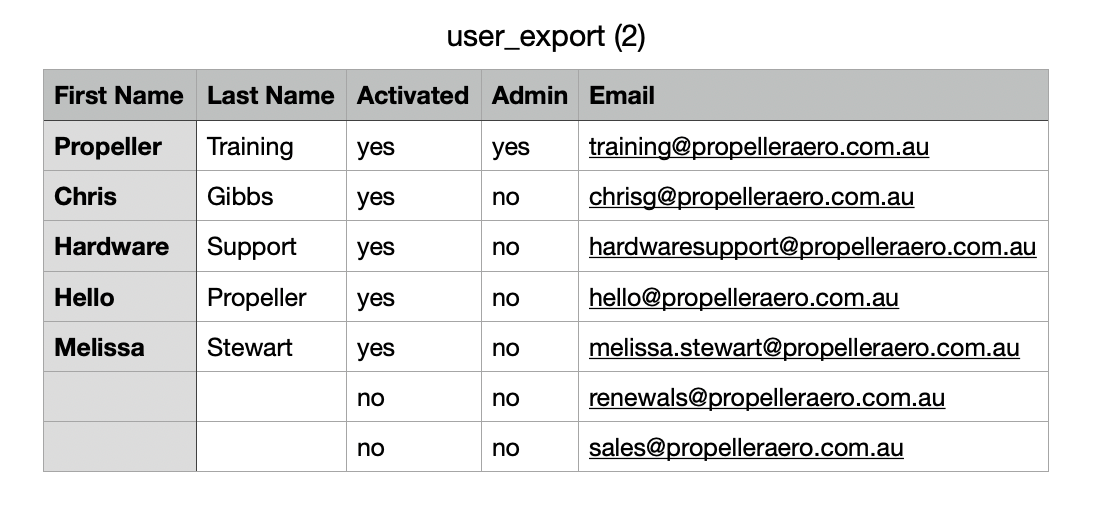The image size is (1098, 516).
Task: Click the Activated column header
Action: click(413, 95)
